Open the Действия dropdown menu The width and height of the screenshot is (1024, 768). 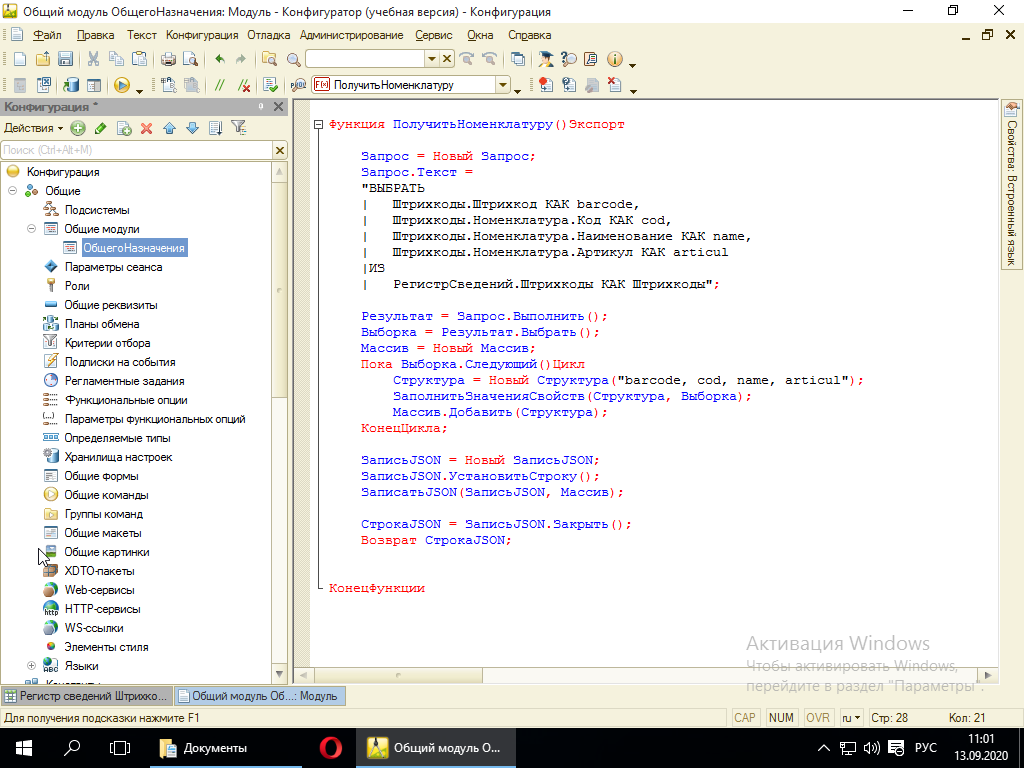(x=32, y=128)
